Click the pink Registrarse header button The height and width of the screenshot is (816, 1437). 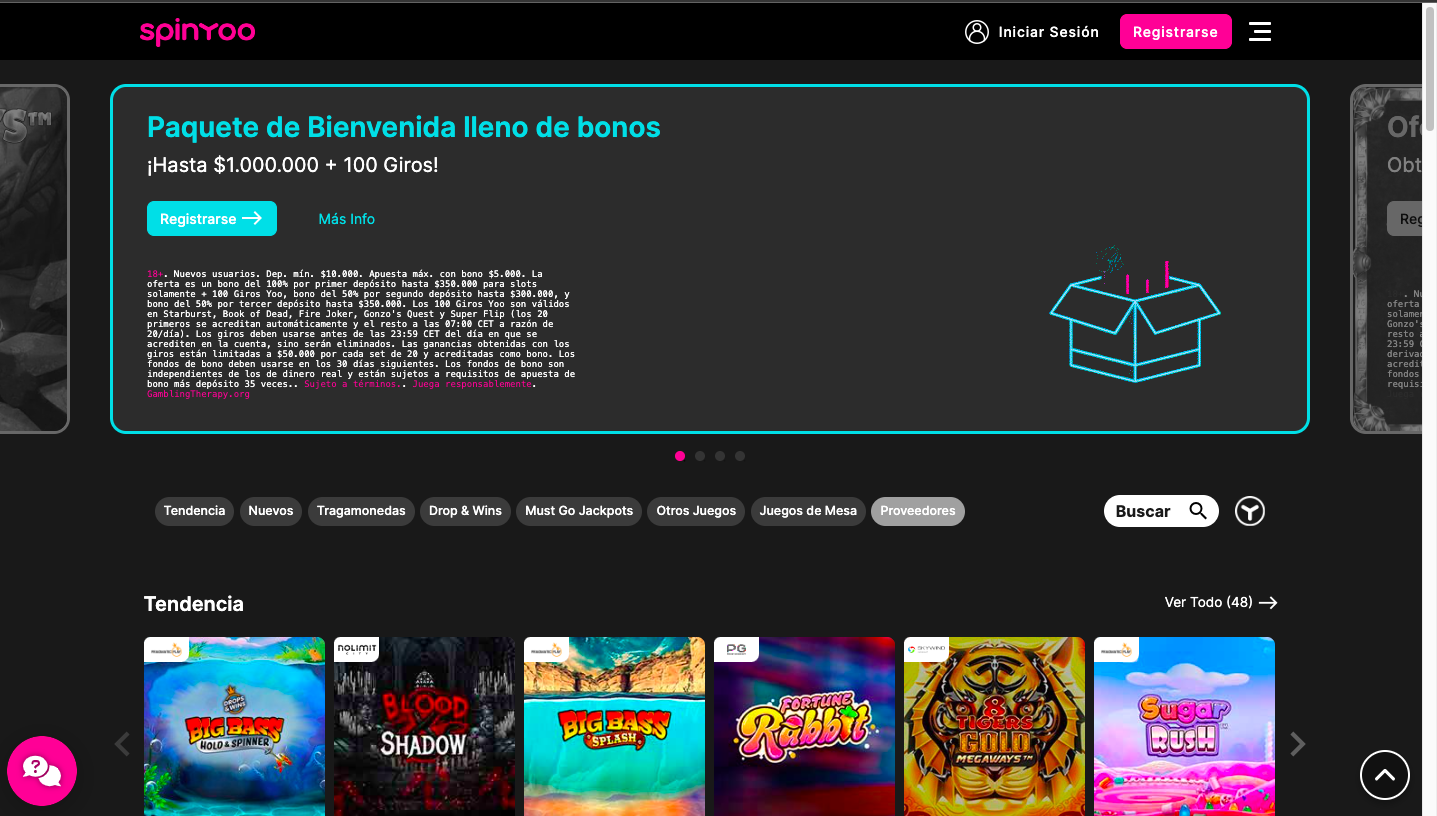(x=1175, y=32)
